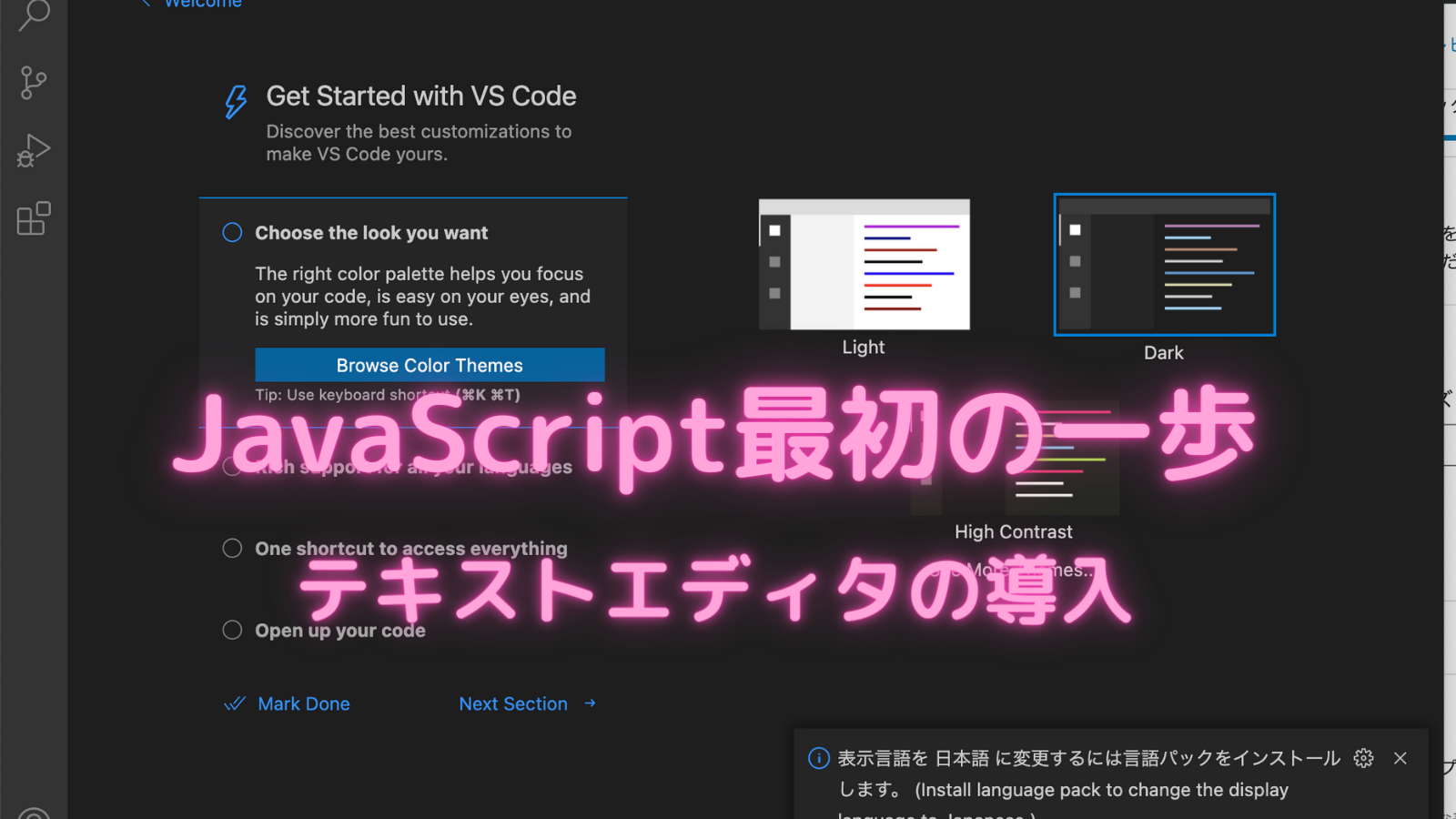Select 'Open up your code' step
The image size is (1456, 819).
339,631
